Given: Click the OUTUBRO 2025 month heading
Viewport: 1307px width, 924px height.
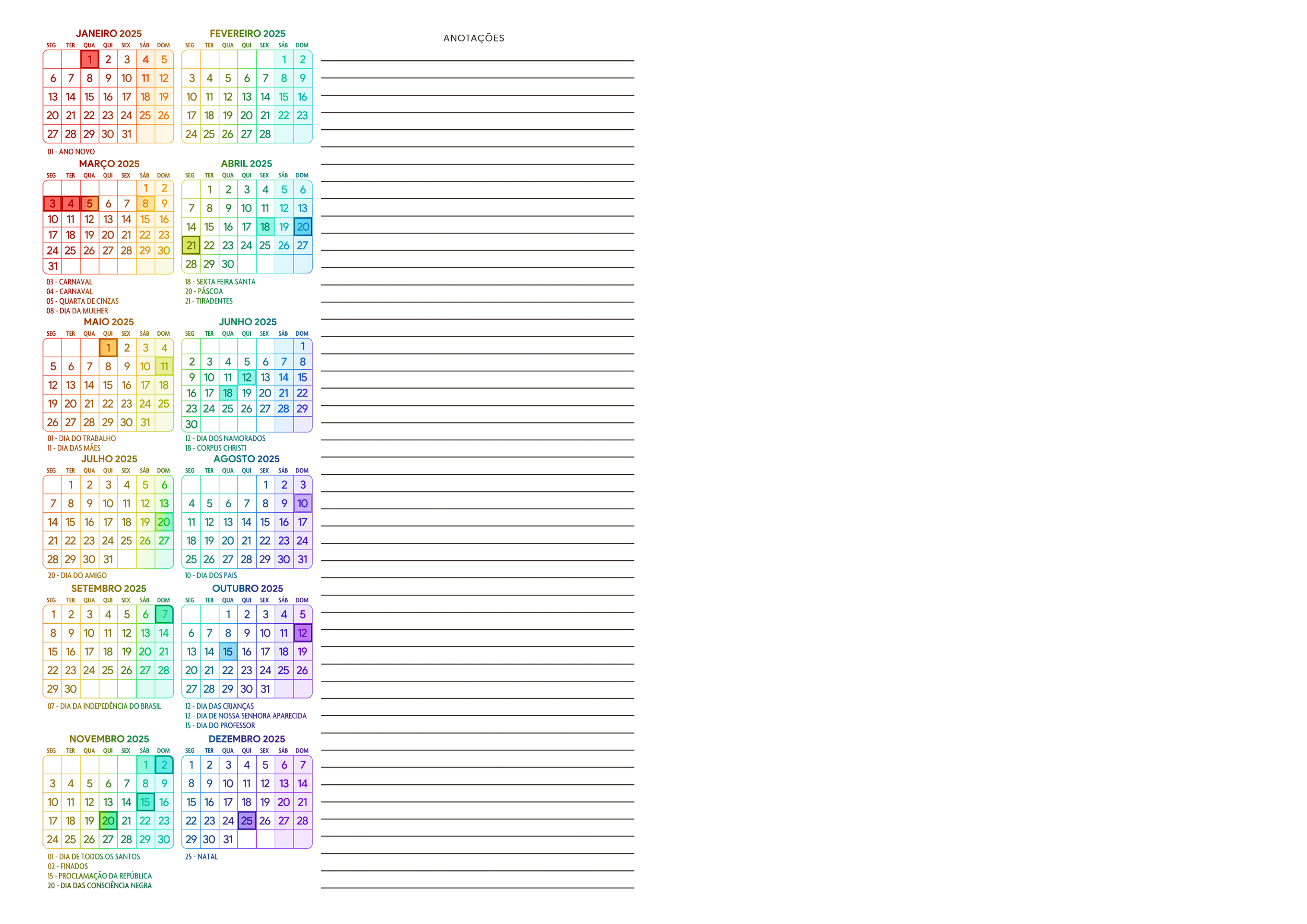Looking at the screenshot, I should [248, 589].
